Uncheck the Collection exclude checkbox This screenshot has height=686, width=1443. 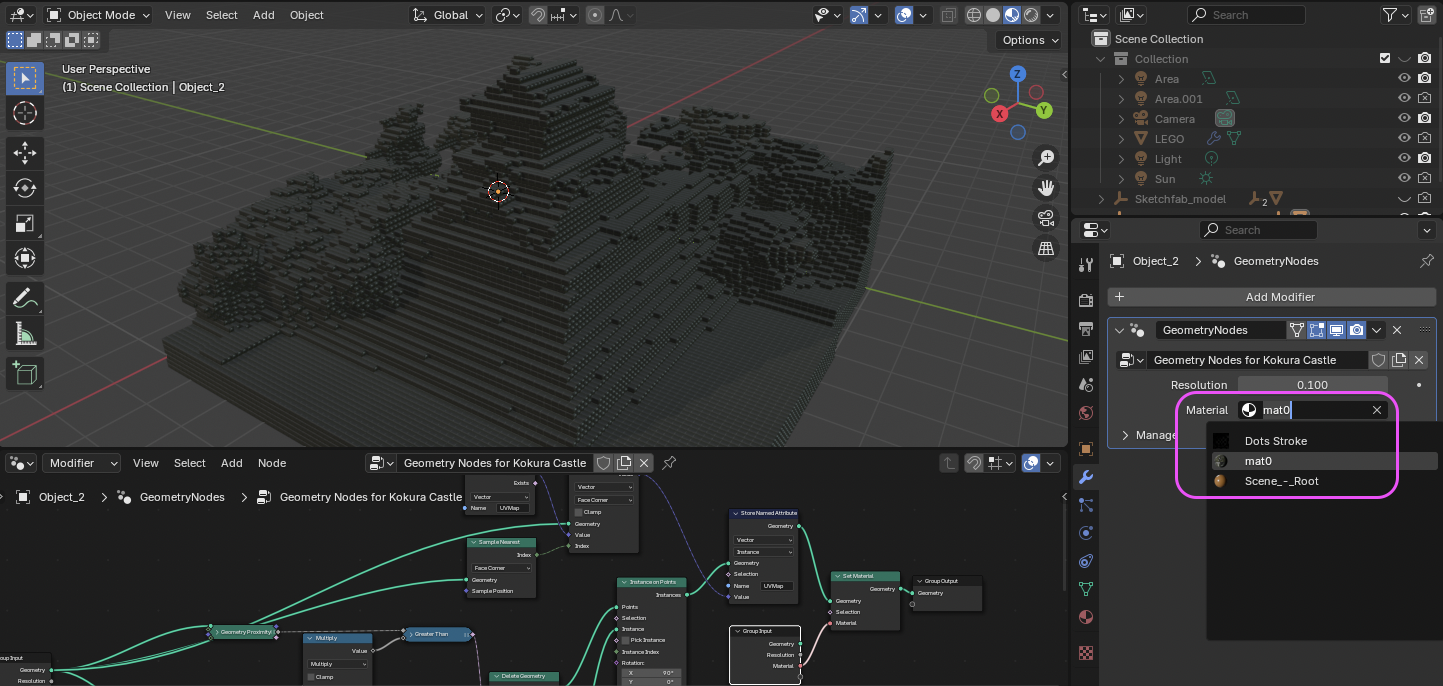click(x=1385, y=59)
